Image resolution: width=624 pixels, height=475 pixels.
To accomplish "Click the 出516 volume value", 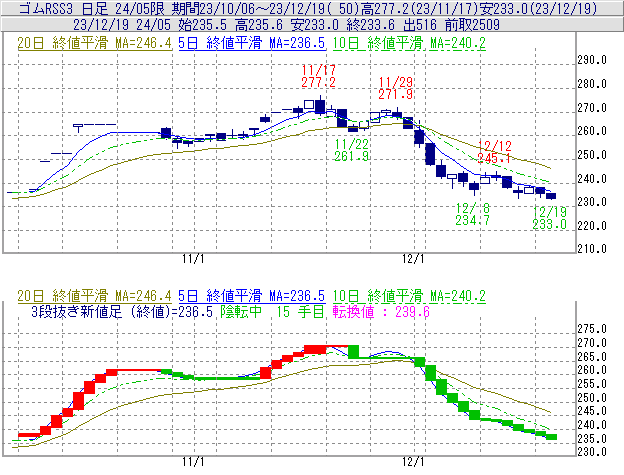I will coord(420,25).
